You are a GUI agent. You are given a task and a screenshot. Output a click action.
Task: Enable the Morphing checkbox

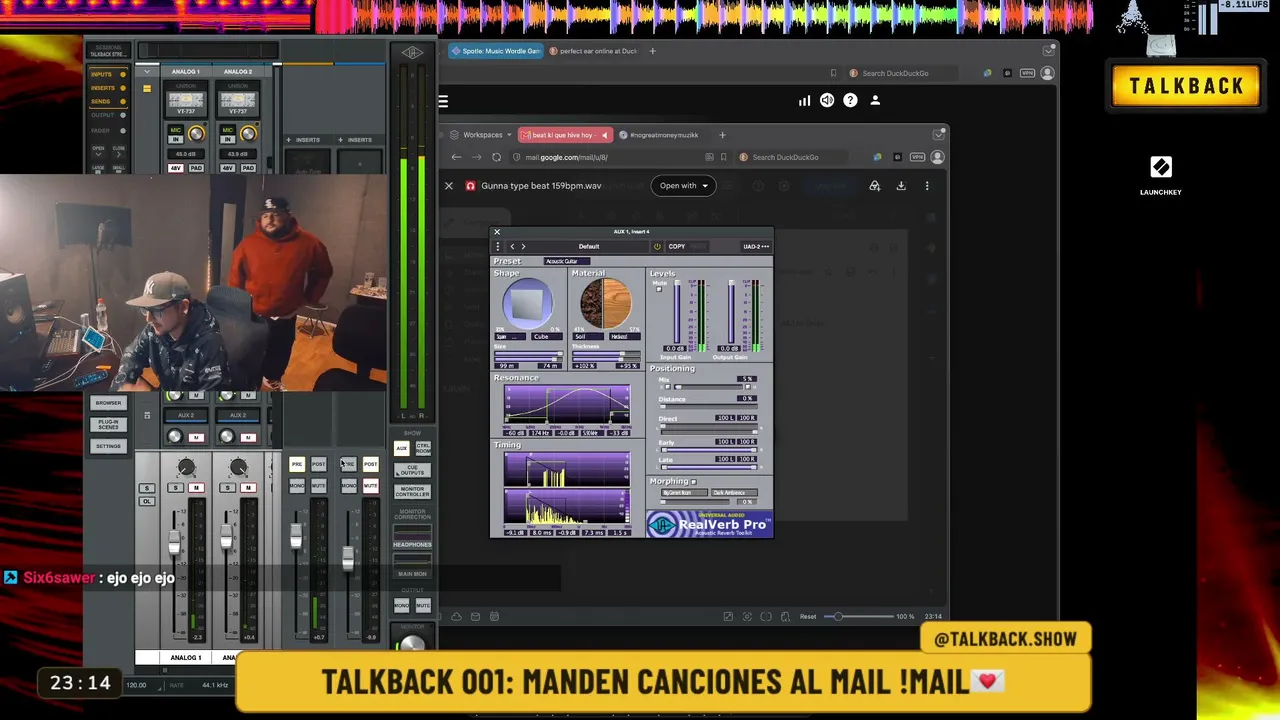click(693, 482)
